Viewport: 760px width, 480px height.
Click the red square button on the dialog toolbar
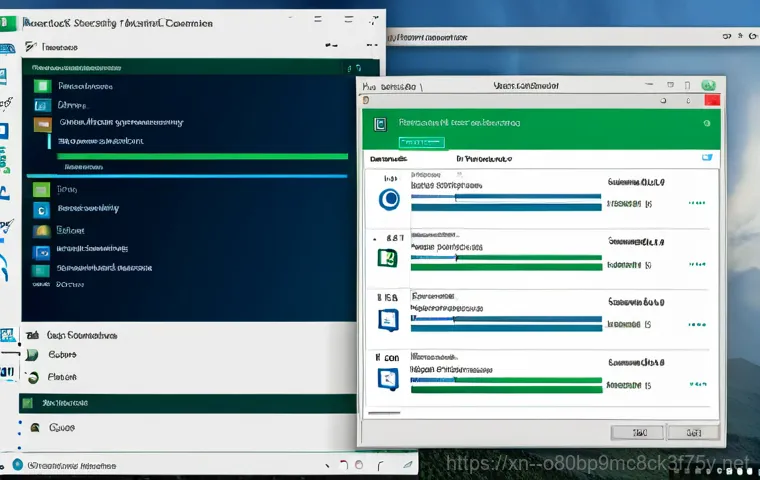(x=712, y=100)
